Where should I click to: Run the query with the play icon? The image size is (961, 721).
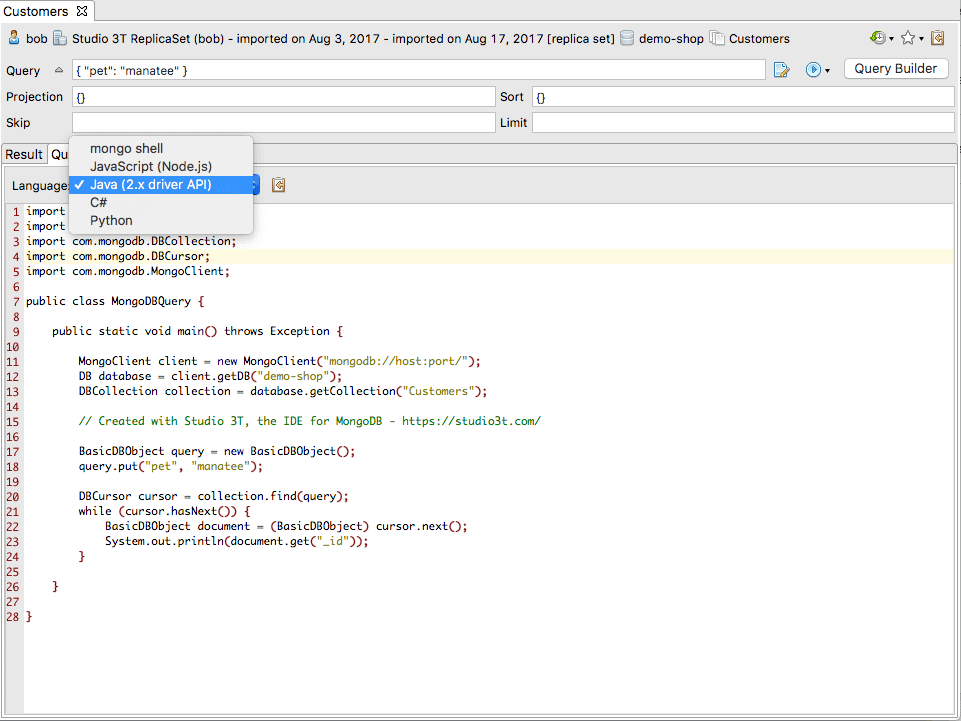[x=813, y=70]
